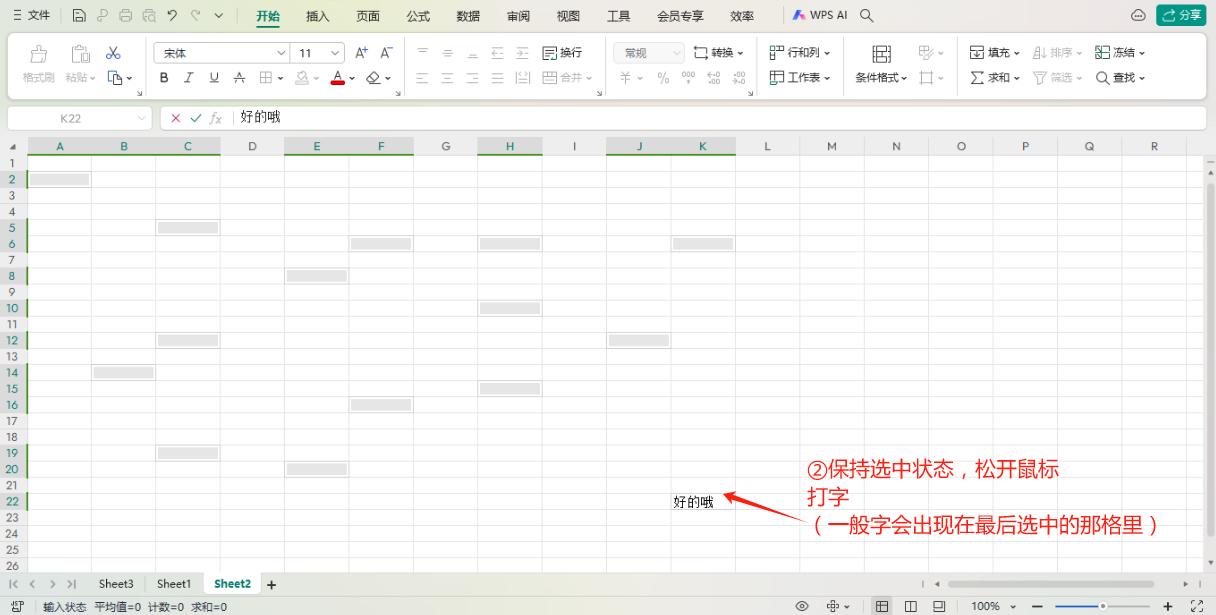Click the red font color A swatch
This screenshot has width=1216, height=615.
tap(337, 78)
